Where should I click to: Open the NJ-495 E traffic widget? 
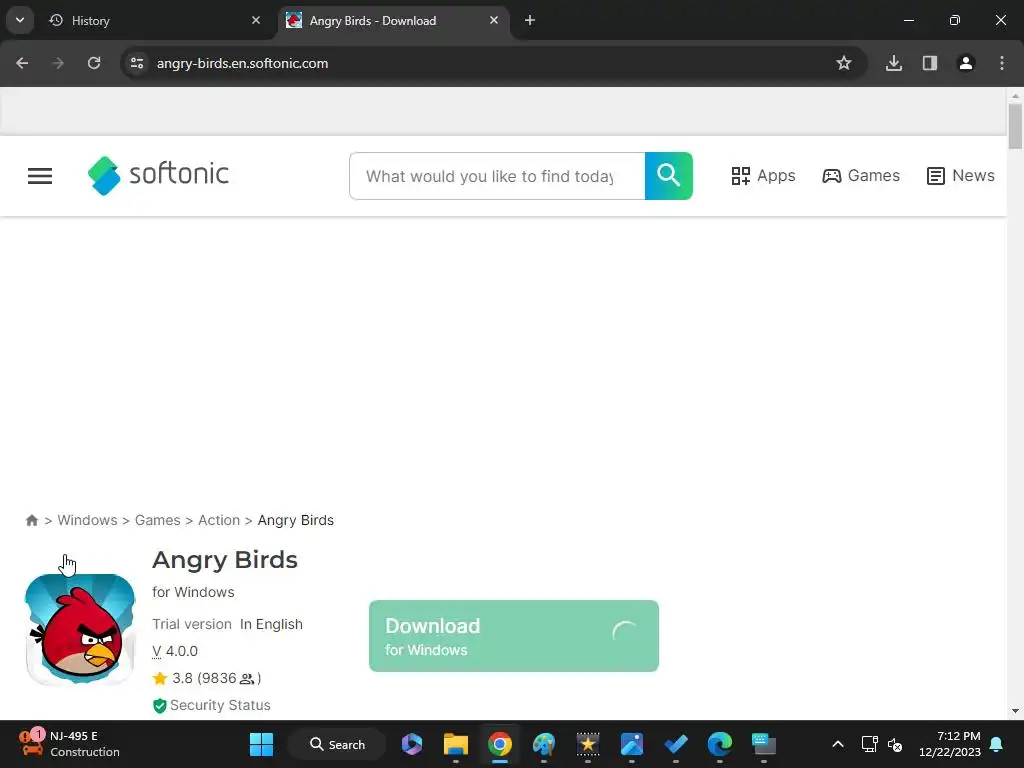[x=69, y=744]
